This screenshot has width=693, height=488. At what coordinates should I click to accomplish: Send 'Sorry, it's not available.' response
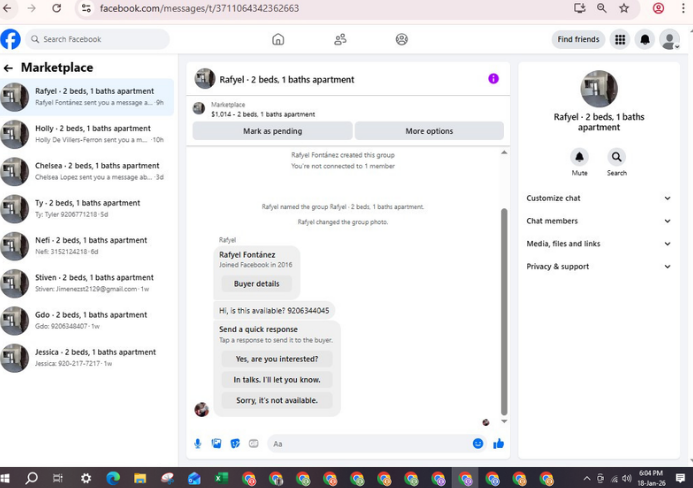tap(277, 400)
